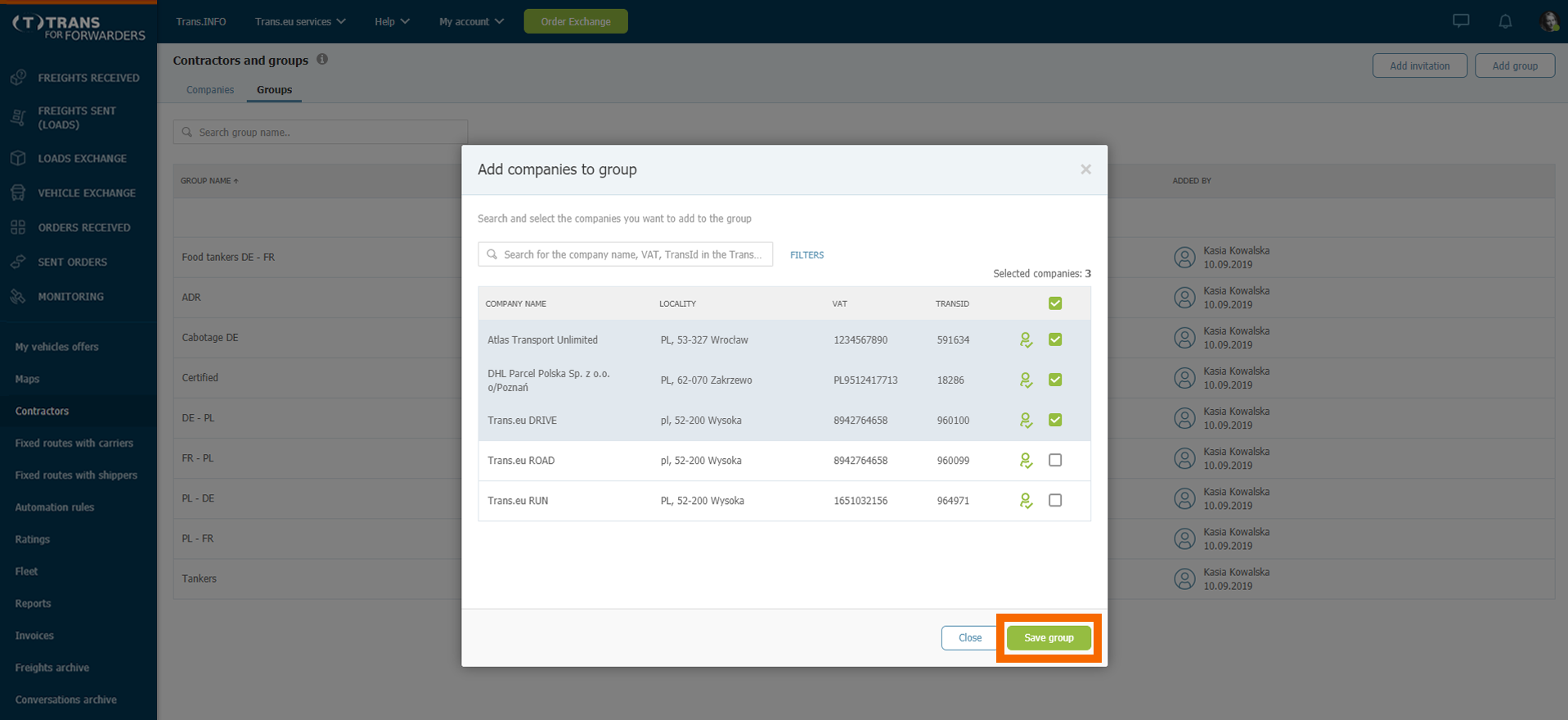The height and width of the screenshot is (720, 1568).
Task: Expand My account dropdown
Action: 471,21
